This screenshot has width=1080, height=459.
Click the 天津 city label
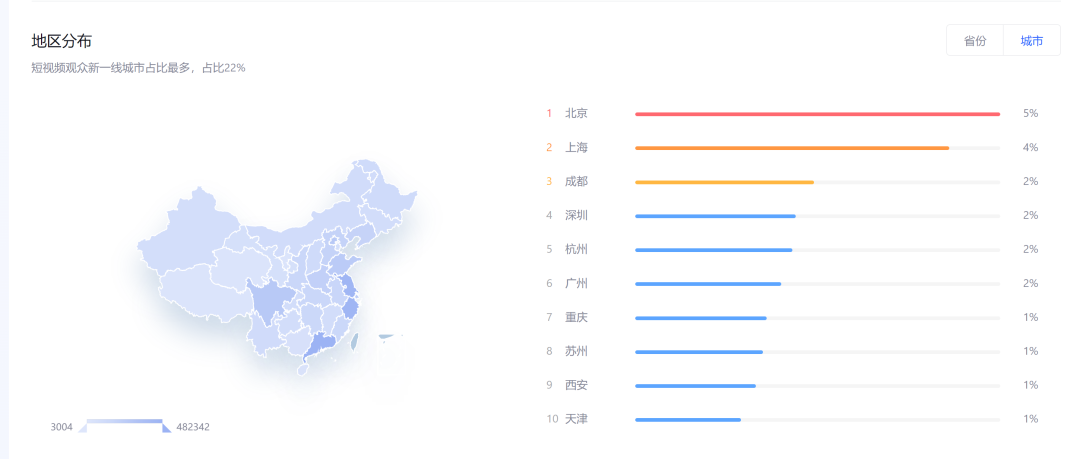coord(576,419)
